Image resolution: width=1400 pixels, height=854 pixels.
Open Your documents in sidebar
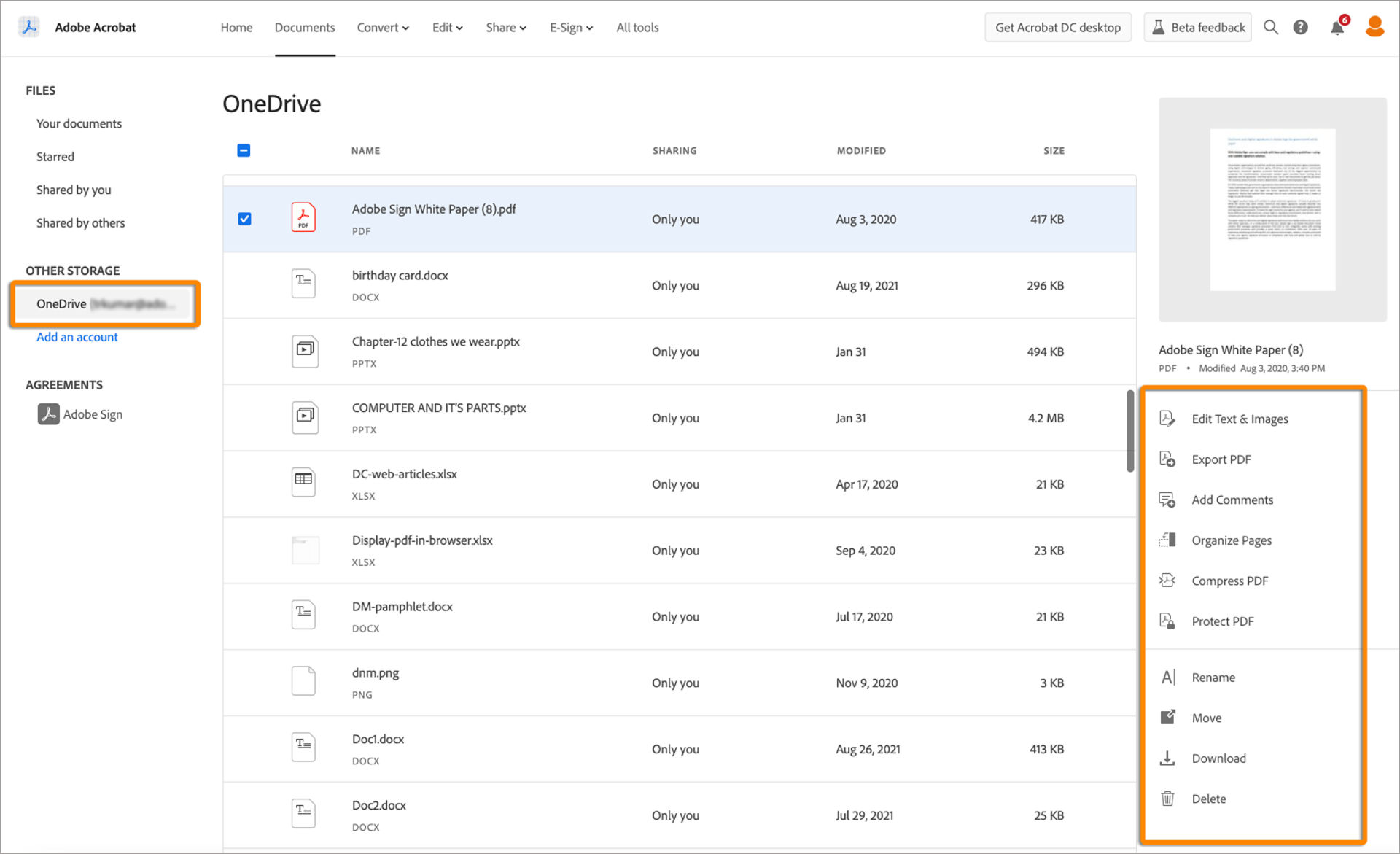click(79, 123)
